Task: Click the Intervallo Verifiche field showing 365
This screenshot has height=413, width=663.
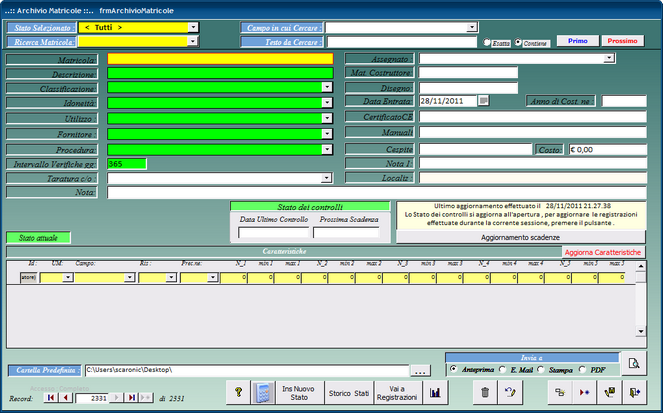Action: coord(127,164)
